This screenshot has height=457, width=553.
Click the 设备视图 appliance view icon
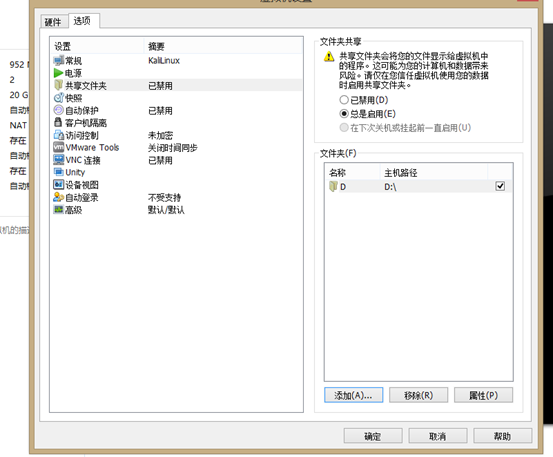tap(58, 184)
